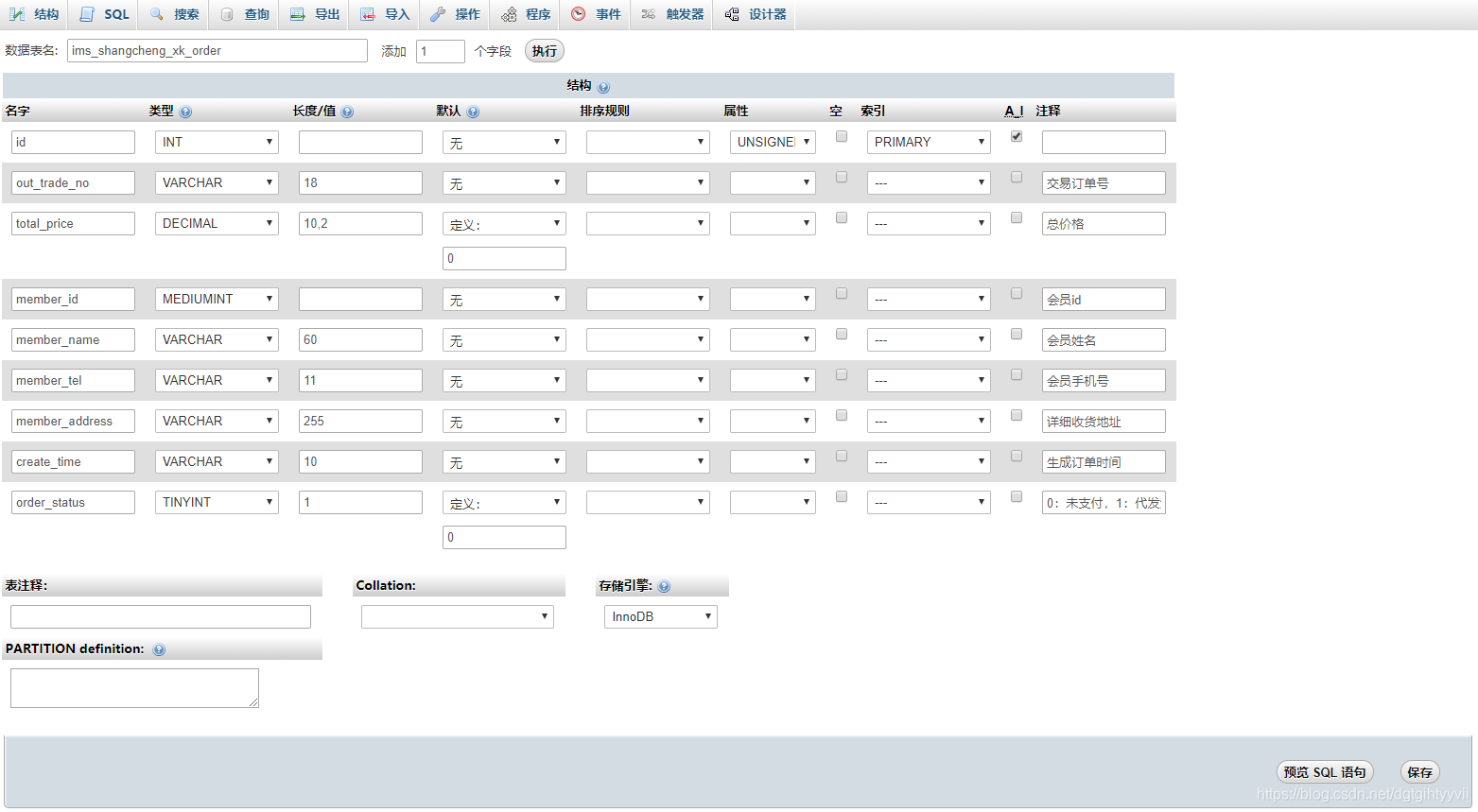Open the 导入 tab
Image resolution: width=1478 pixels, height=812 pixels.
click(x=385, y=14)
